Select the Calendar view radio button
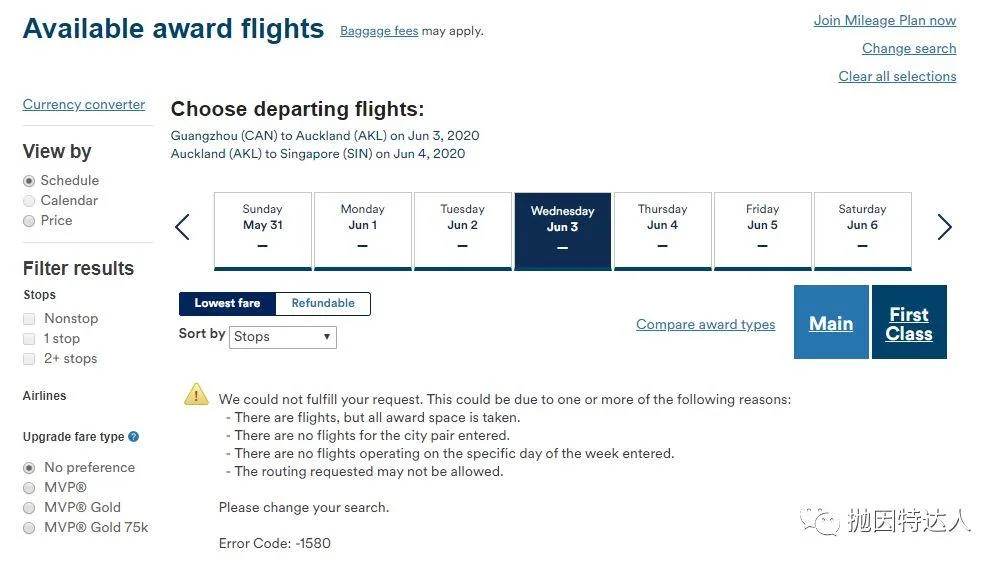The width and height of the screenshot is (1004, 565). click(x=29, y=201)
